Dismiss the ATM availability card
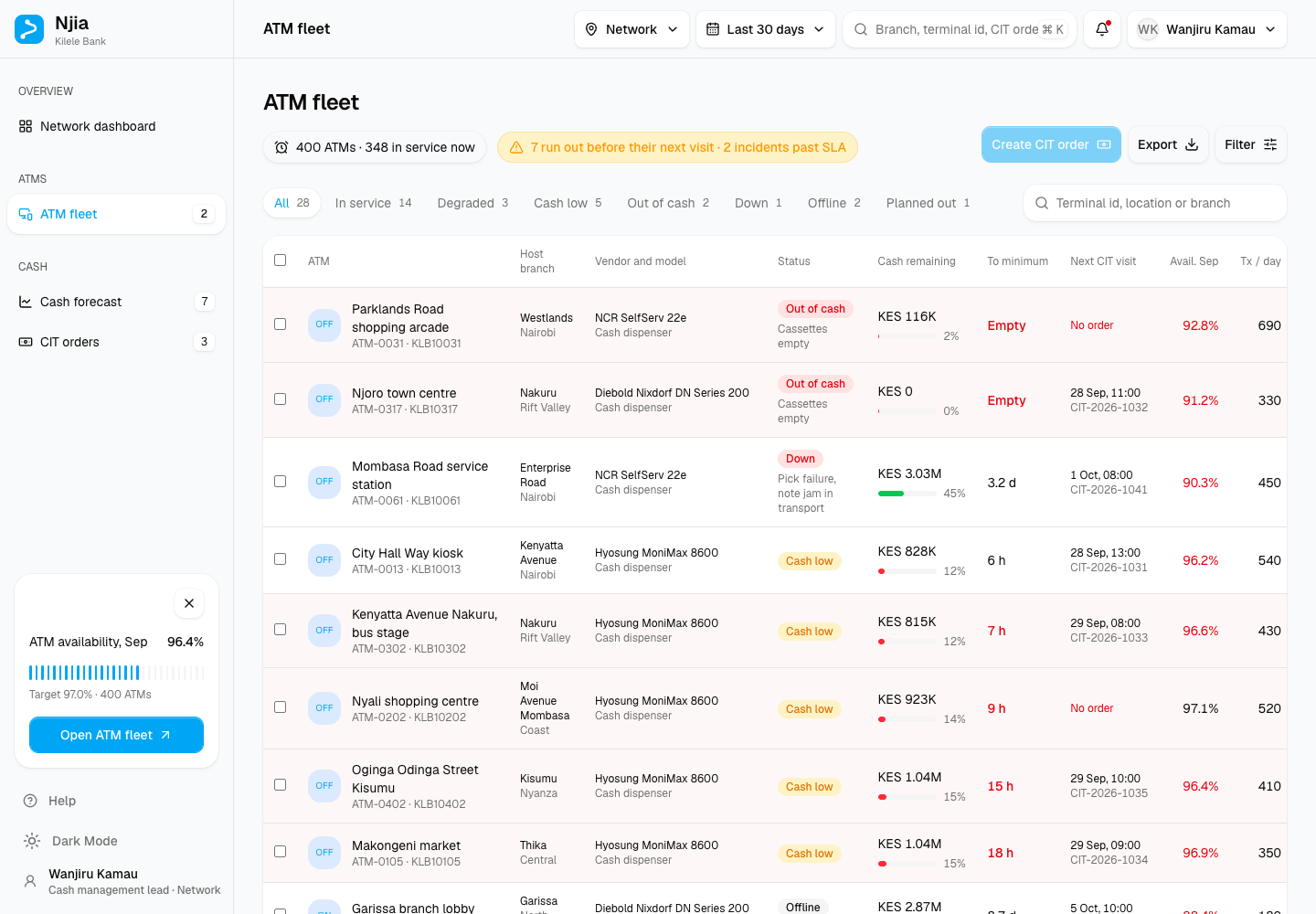The height and width of the screenshot is (914, 1316). [189, 603]
